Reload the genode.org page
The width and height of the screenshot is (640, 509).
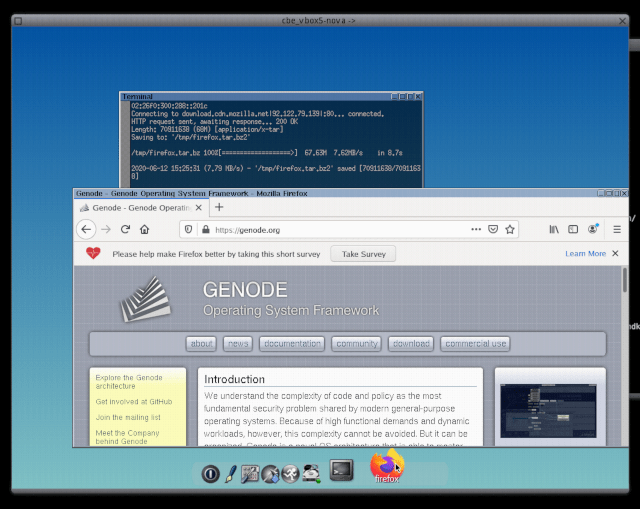coord(125,229)
